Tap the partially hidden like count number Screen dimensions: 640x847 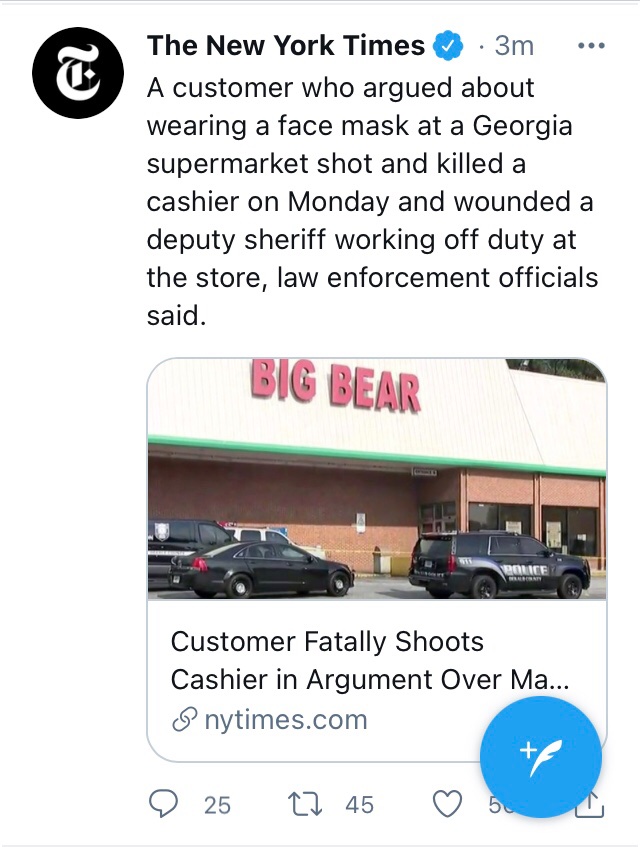pyautogui.click(x=492, y=806)
